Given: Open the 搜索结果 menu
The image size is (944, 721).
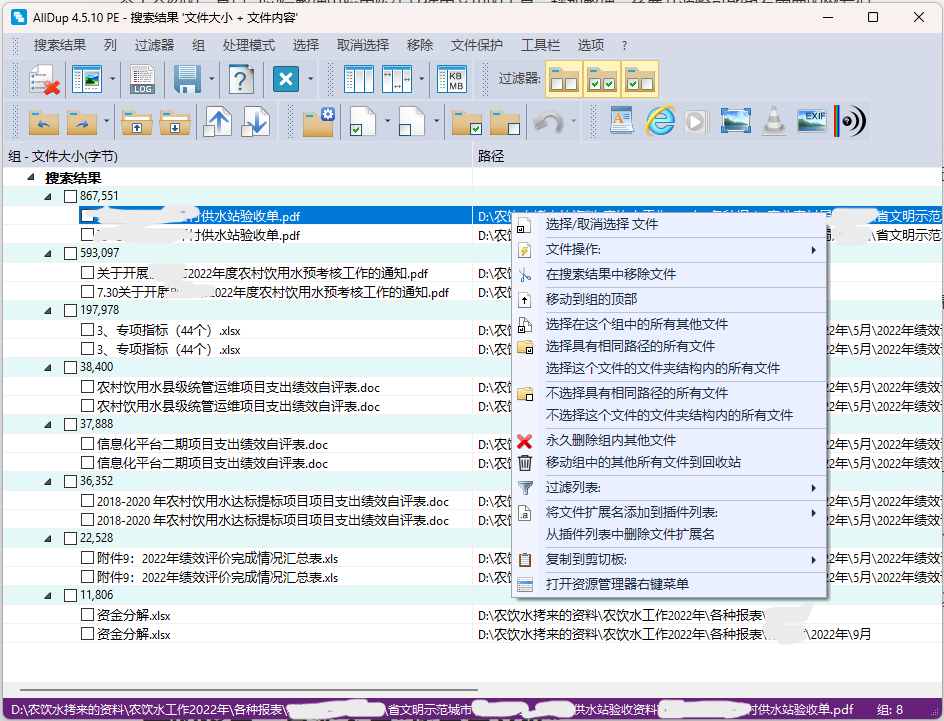Looking at the screenshot, I should 60,45.
